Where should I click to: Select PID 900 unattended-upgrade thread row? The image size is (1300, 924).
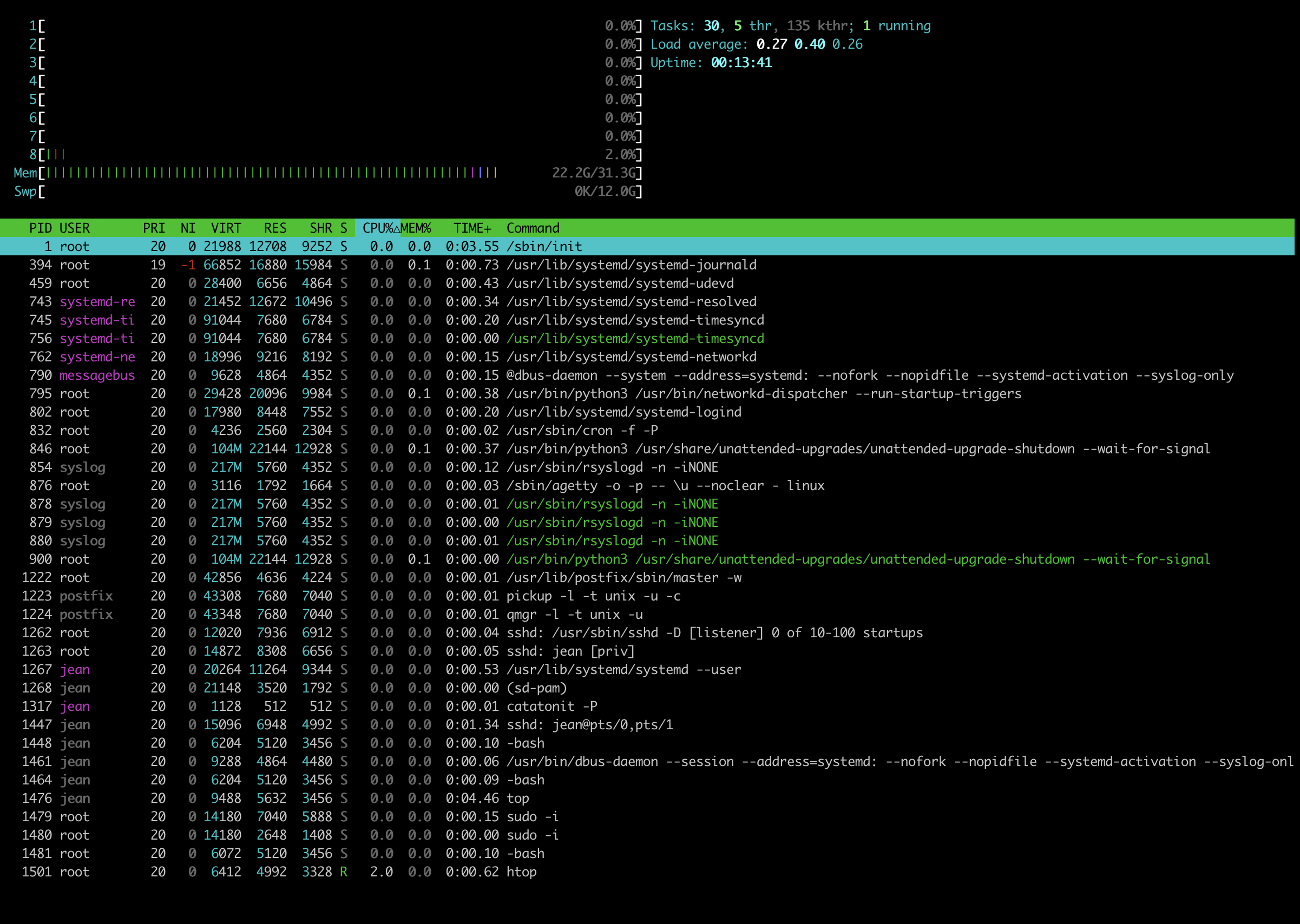(x=647, y=559)
